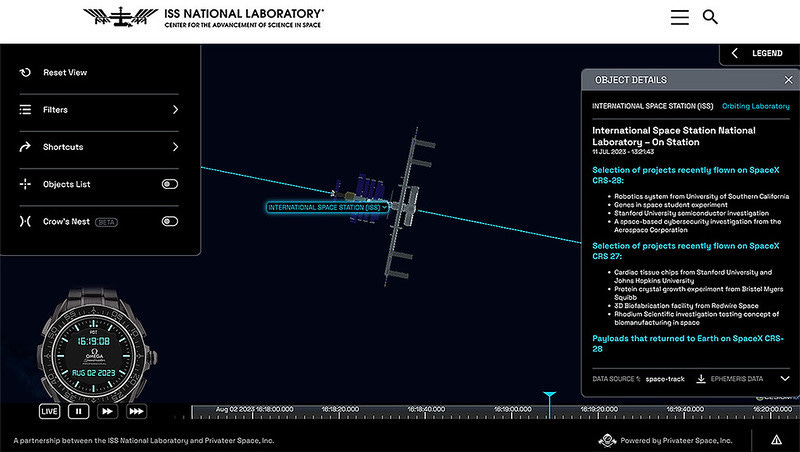This screenshot has height=452, width=800.
Task: Click the LIVE button
Action: click(x=49, y=411)
